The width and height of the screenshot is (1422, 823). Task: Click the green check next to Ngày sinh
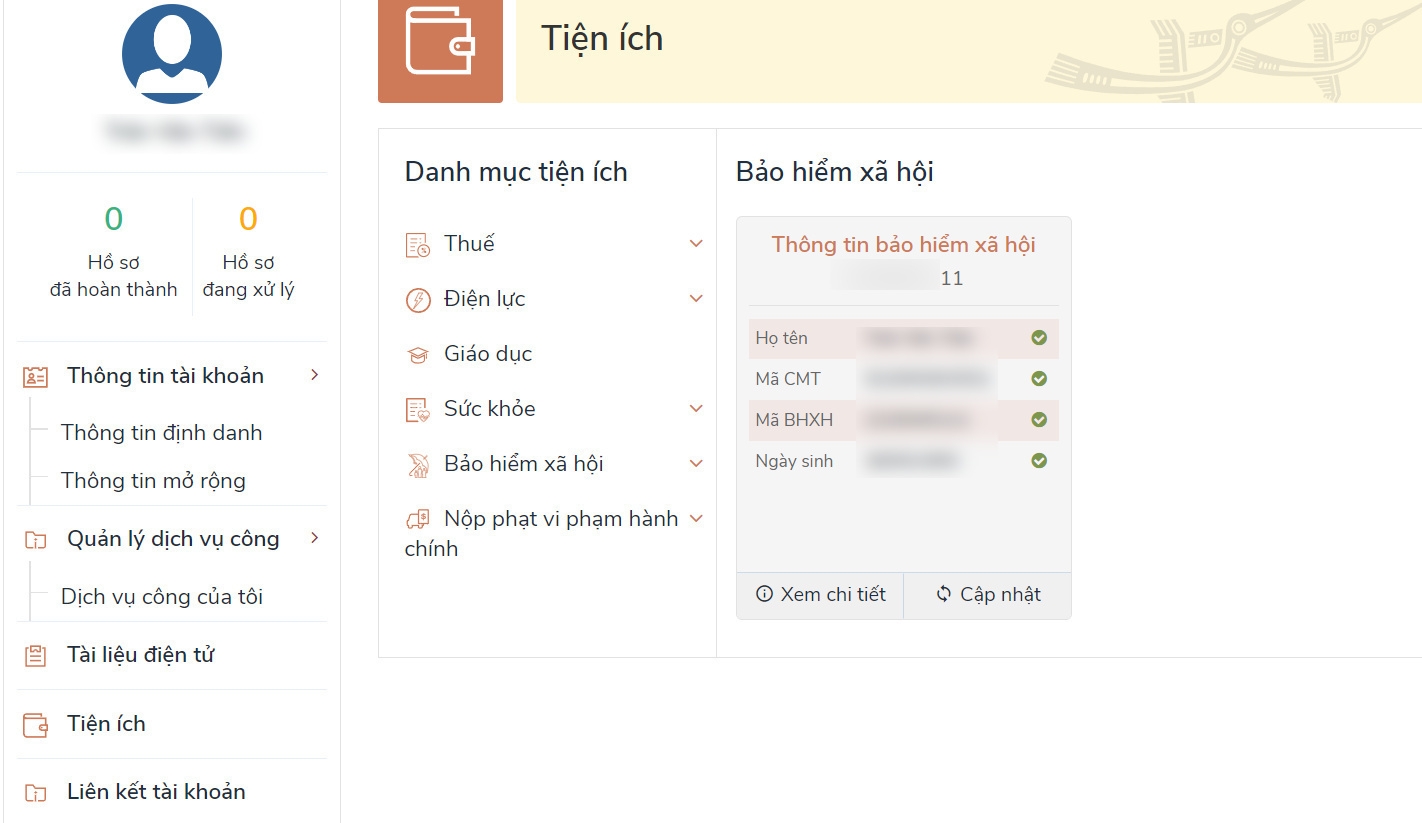pyautogui.click(x=1039, y=461)
